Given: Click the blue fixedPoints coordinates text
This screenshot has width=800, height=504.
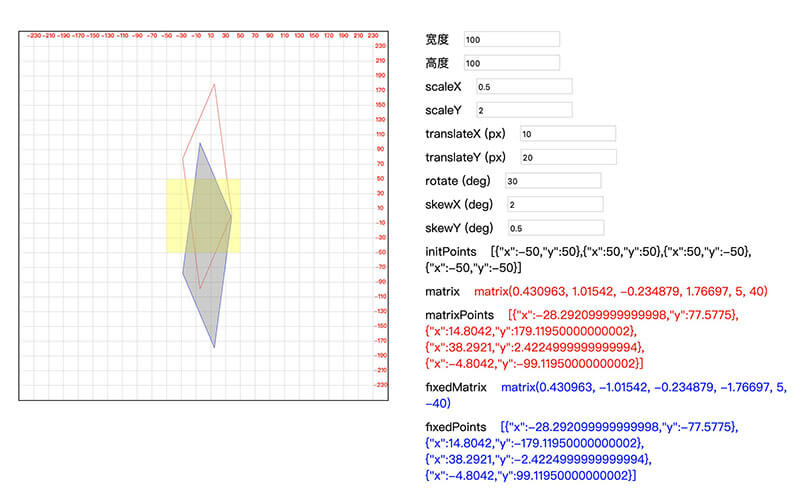Looking at the screenshot, I should point(582,451).
